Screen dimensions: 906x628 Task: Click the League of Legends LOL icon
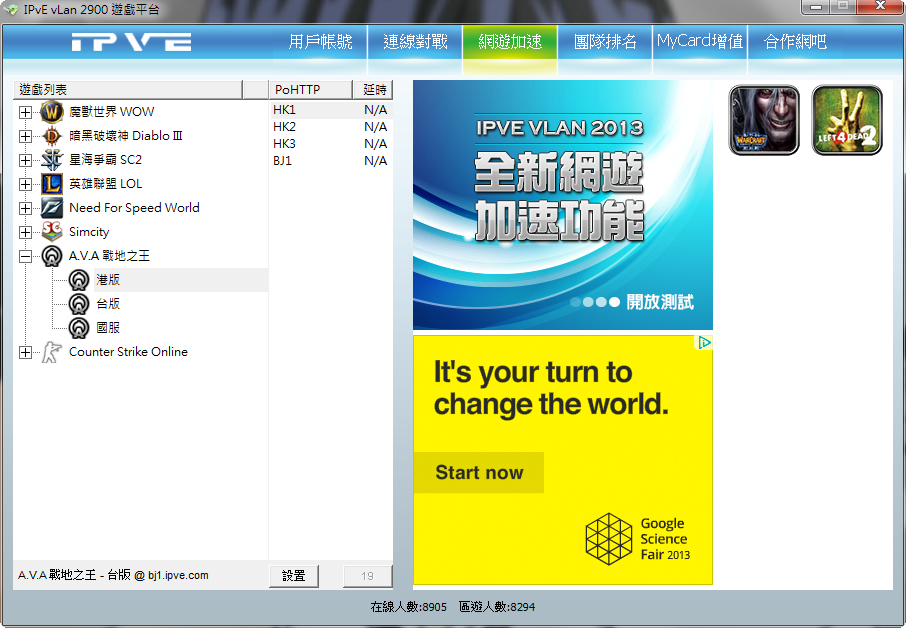click(51, 184)
